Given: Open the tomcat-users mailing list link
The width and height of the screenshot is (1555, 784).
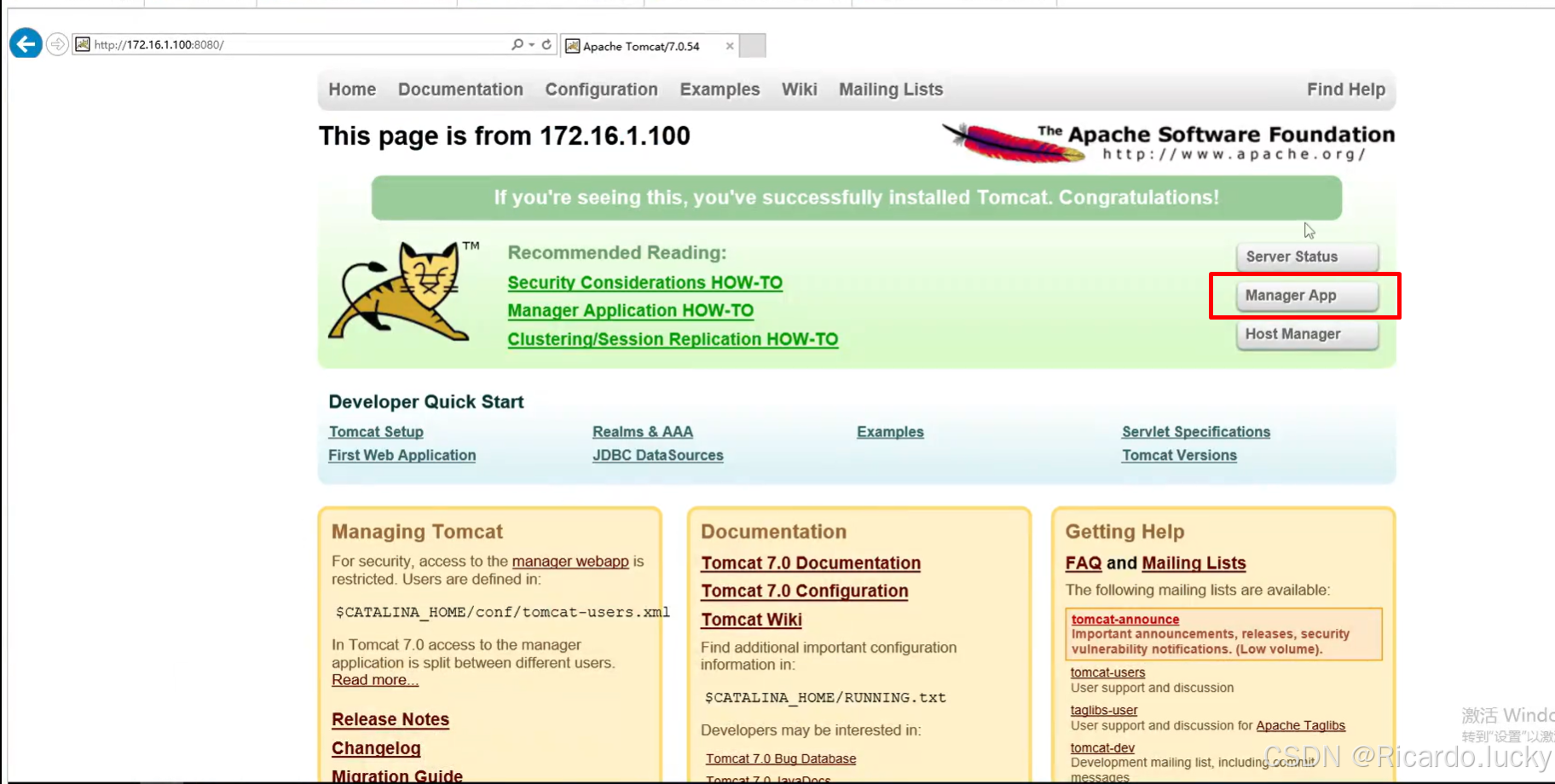Looking at the screenshot, I should tap(1107, 672).
